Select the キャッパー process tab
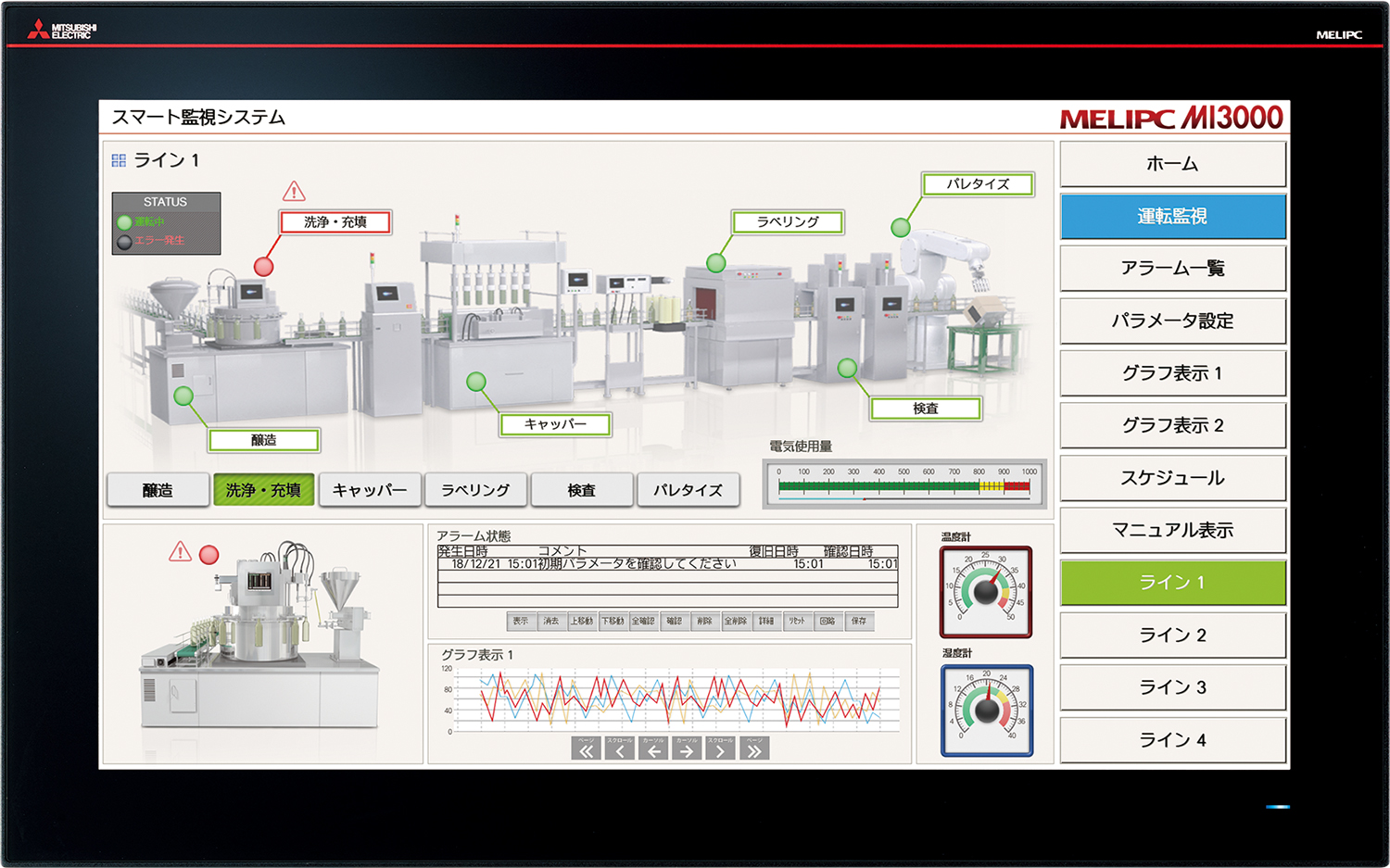1390x868 pixels. (370, 490)
